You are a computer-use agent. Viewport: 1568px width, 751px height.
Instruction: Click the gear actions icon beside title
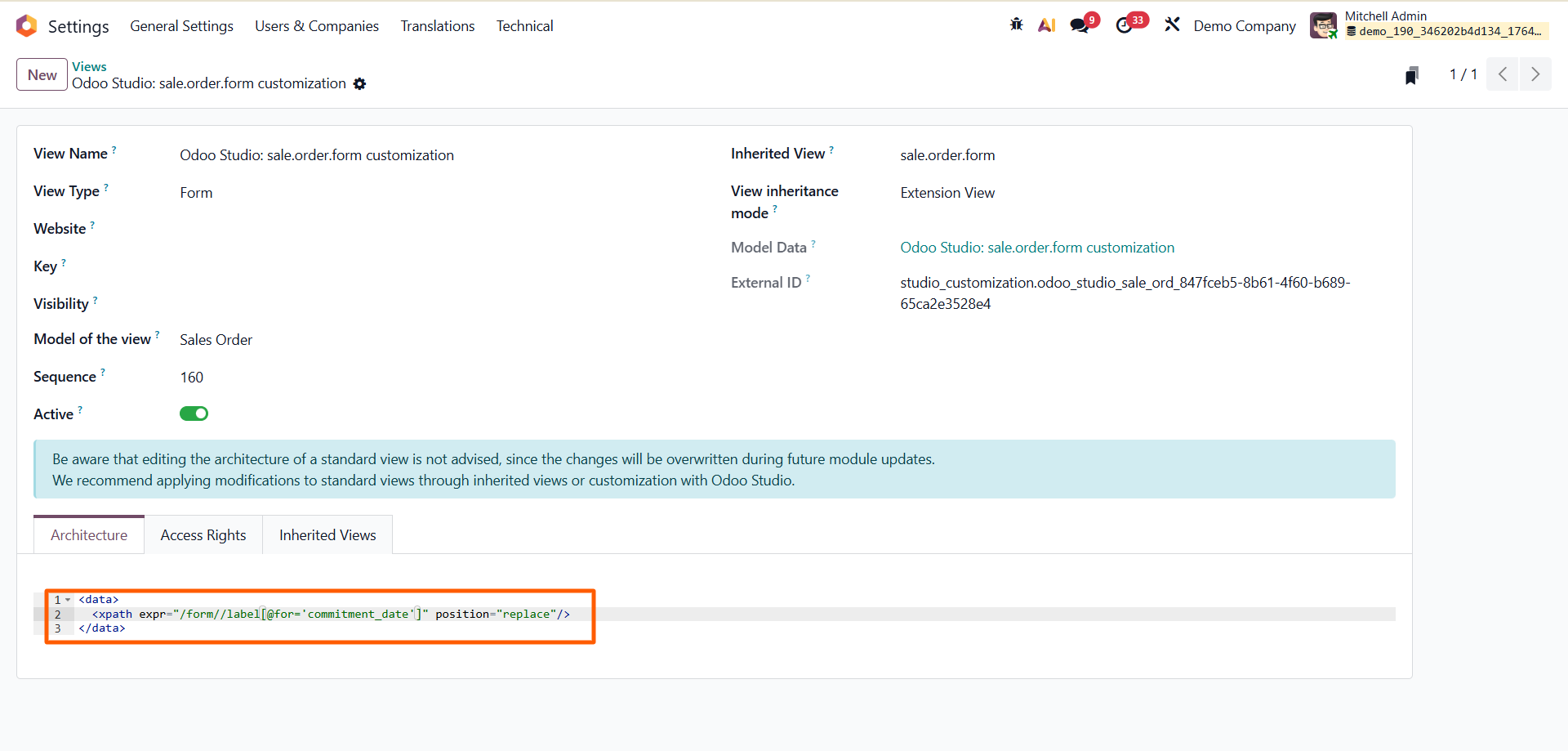click(x=359, y=84)
